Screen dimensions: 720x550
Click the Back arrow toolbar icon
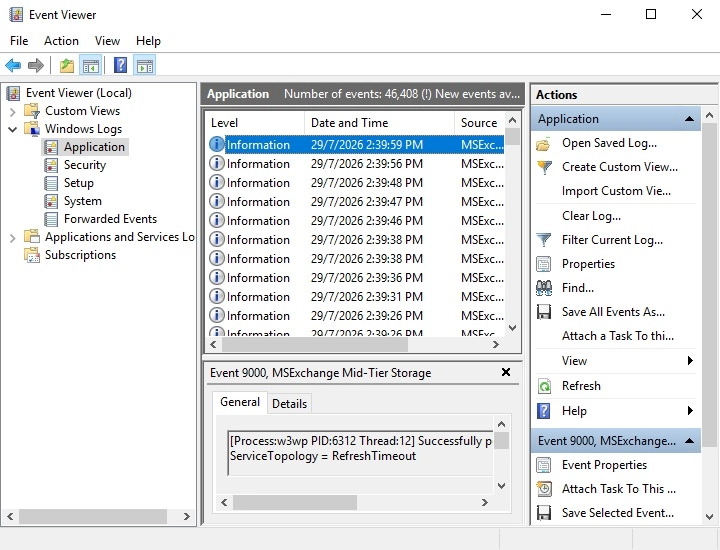(x=13, y=66)
